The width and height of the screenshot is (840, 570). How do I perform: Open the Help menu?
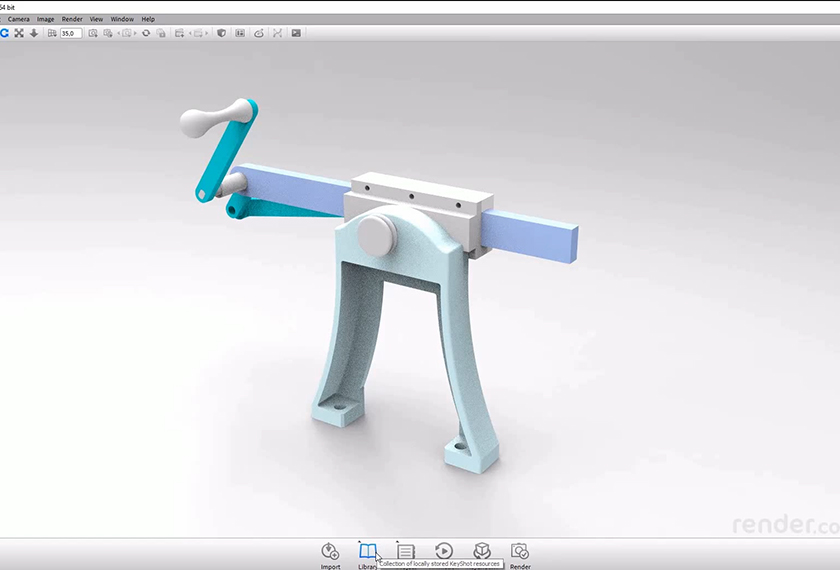click(x=148, y=19)
